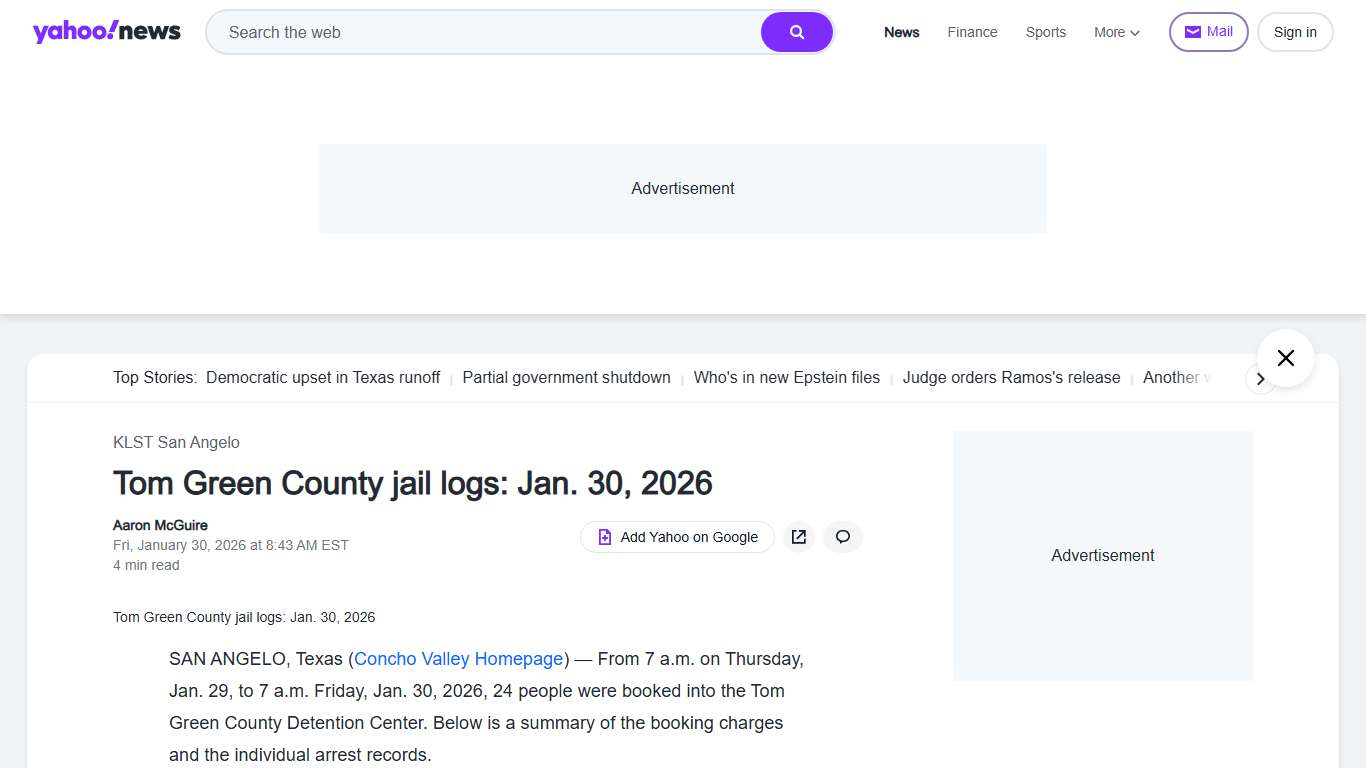The height and width of the screenshot is (768, 1366).
Task: Read Democratic upset in Texas runoff story
Action: (x=323, y=377)
